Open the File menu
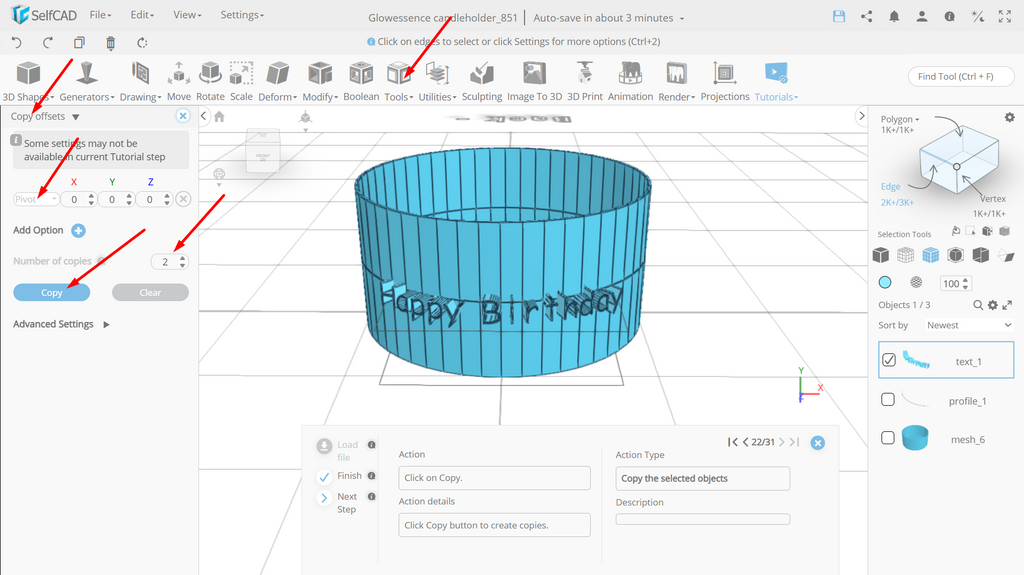Viewport: 1024px width, 575px height. (100, 14)
